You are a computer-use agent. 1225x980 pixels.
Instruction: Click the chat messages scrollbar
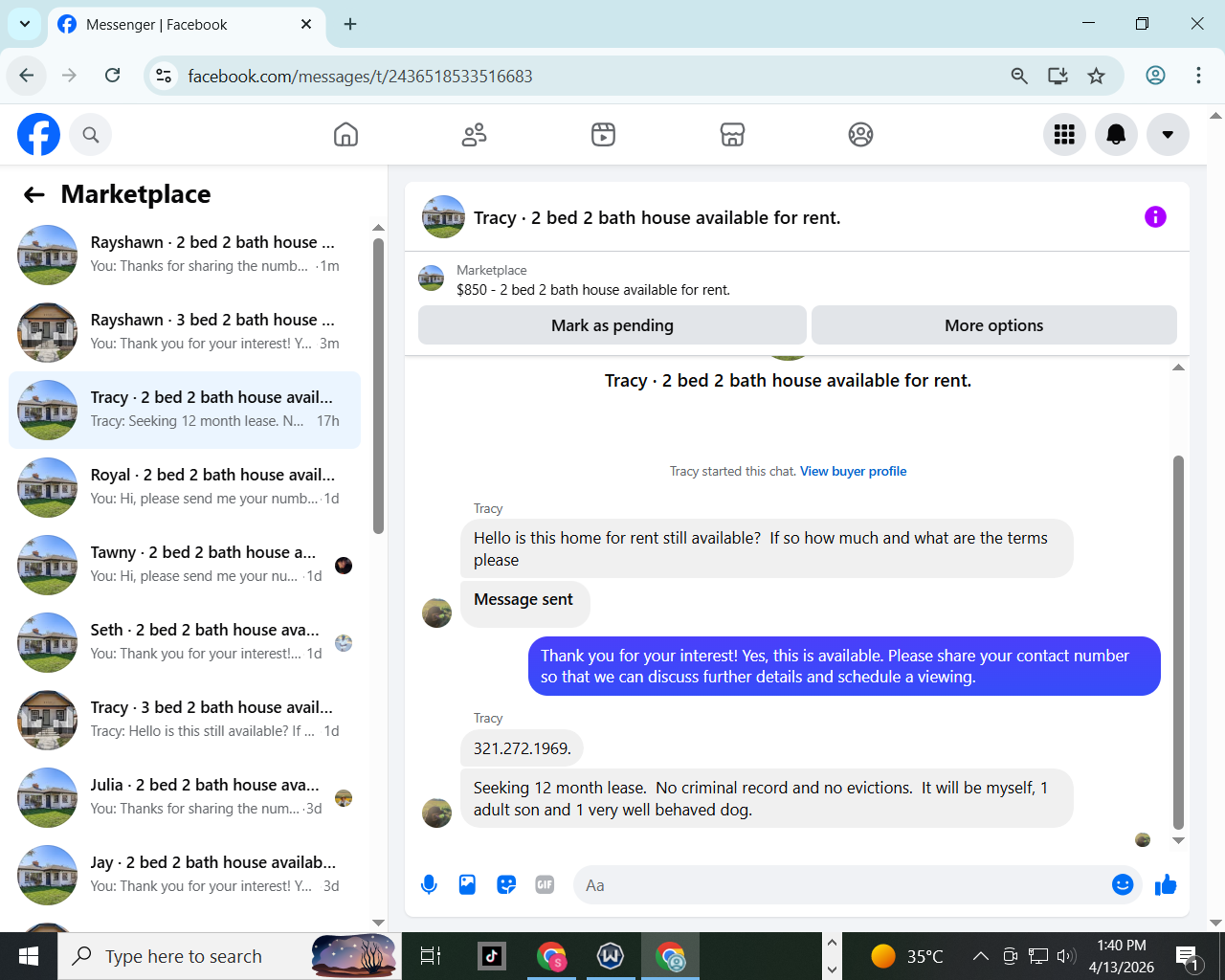pyautogui.click(x=1178, y=641)
